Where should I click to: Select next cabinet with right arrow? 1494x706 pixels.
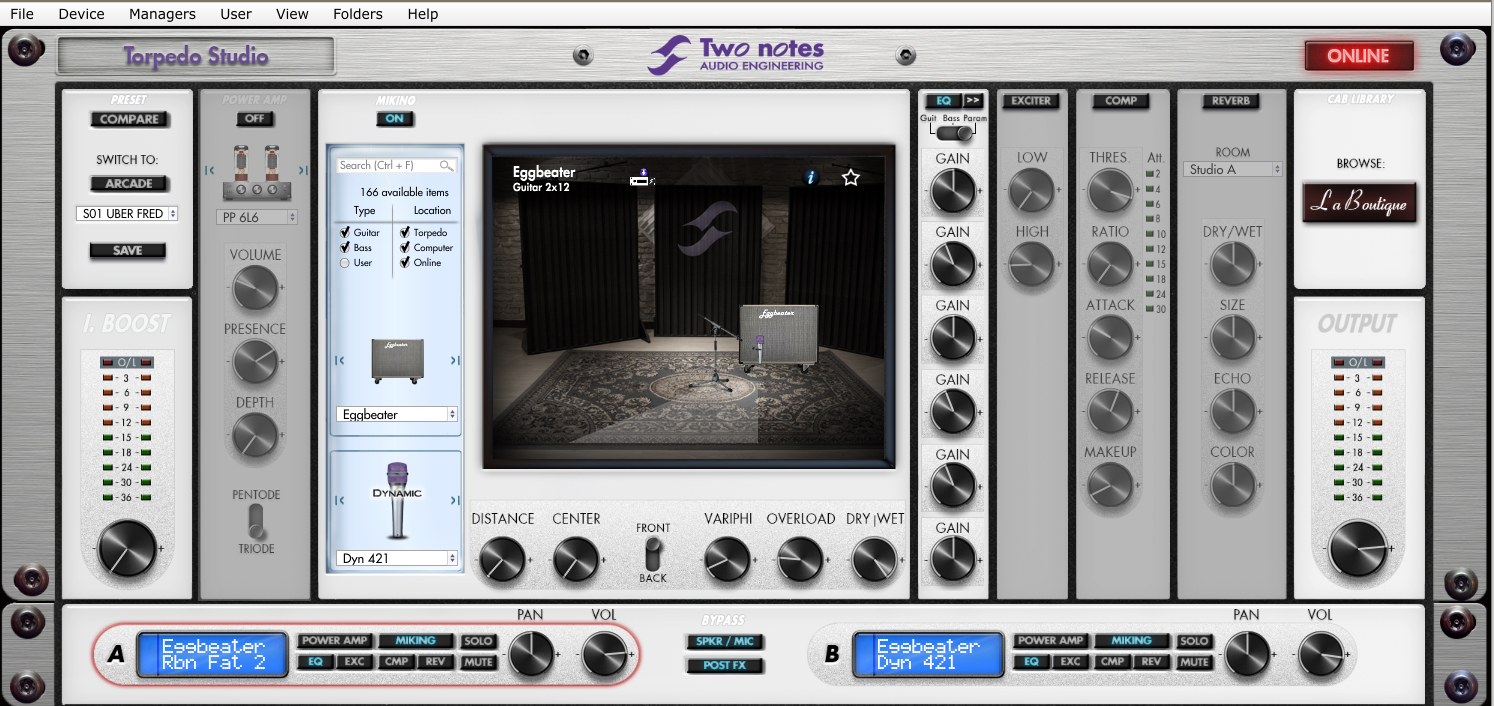[x=455, y=361]
